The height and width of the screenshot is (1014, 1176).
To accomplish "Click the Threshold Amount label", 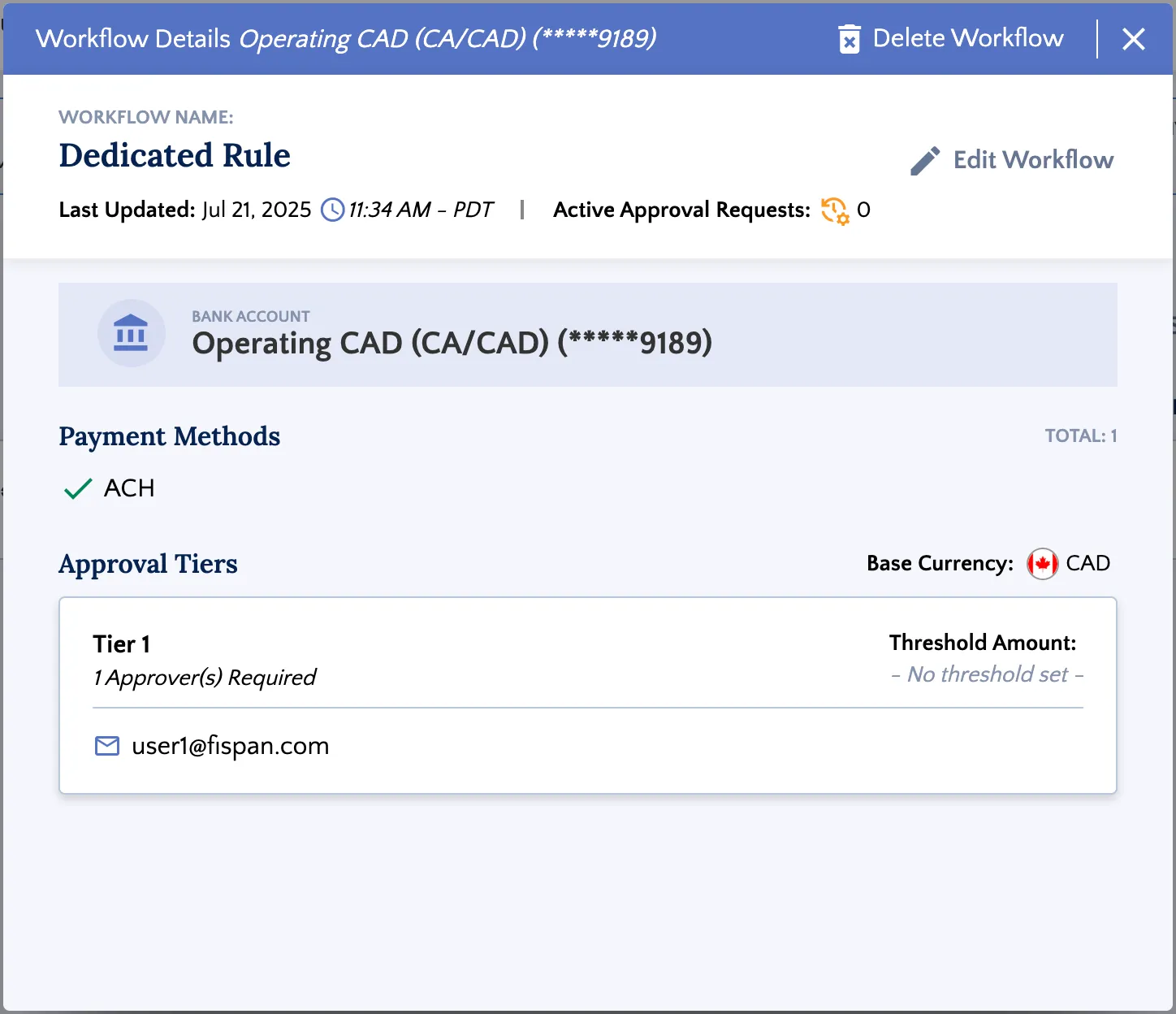I will coord(983,643).
